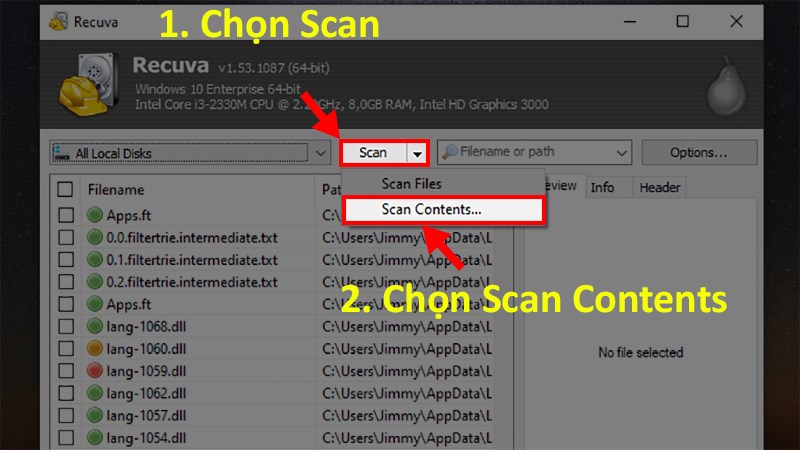
Task: Click green status dot beside lang-1057.dll
Action: click(94, 415)
